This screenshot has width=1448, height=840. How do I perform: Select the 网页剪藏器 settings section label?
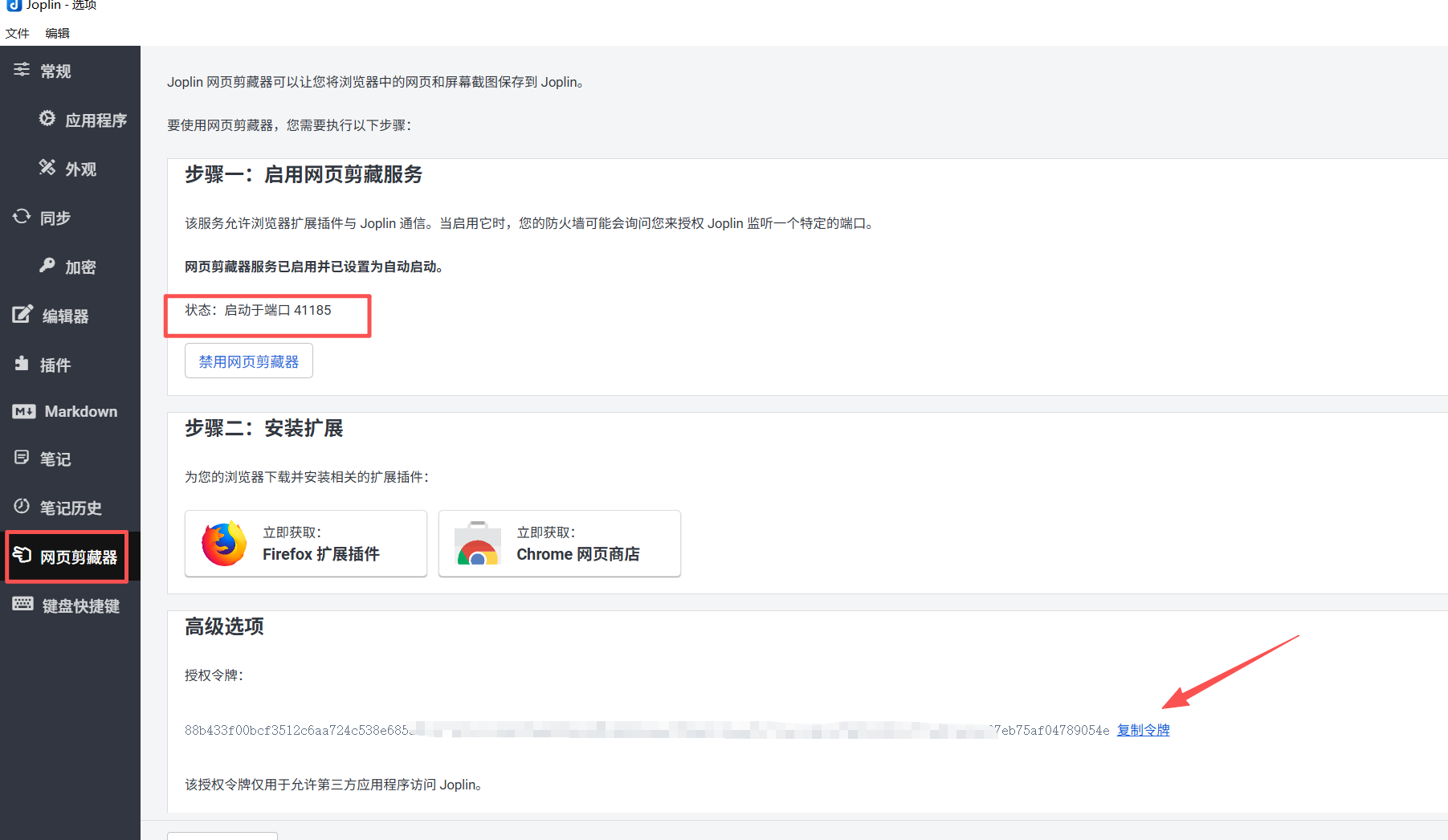point(79,557)
